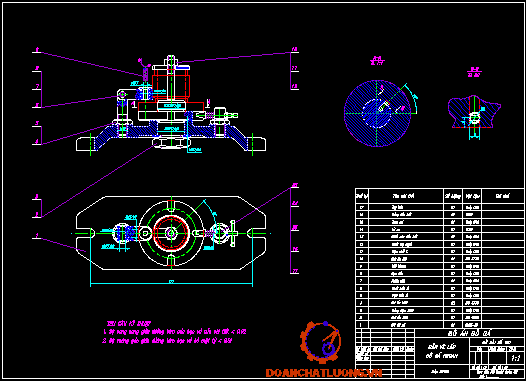Select the red circle in the plan view
This screenshot has height=381, width=526.
click(x=171, y=232)
